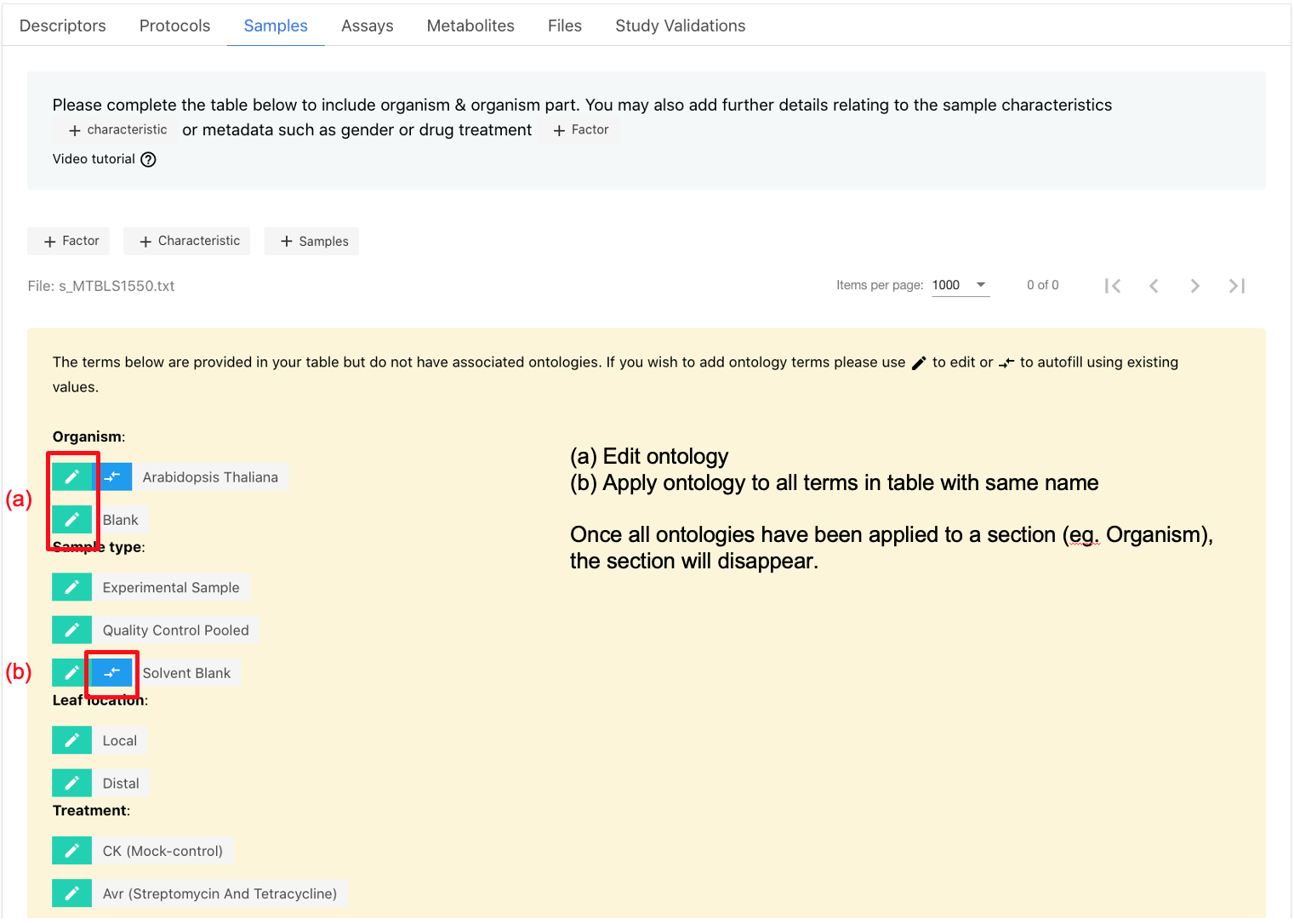This screenshot has width=1294, height=924.
Task: Edit ontology for Arabidopsis Thaliana
Action: (71, 476)
